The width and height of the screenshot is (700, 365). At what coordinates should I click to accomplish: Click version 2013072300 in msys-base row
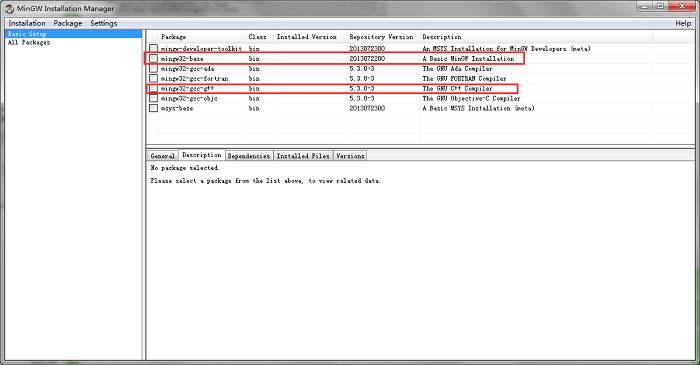pos(367,108)
